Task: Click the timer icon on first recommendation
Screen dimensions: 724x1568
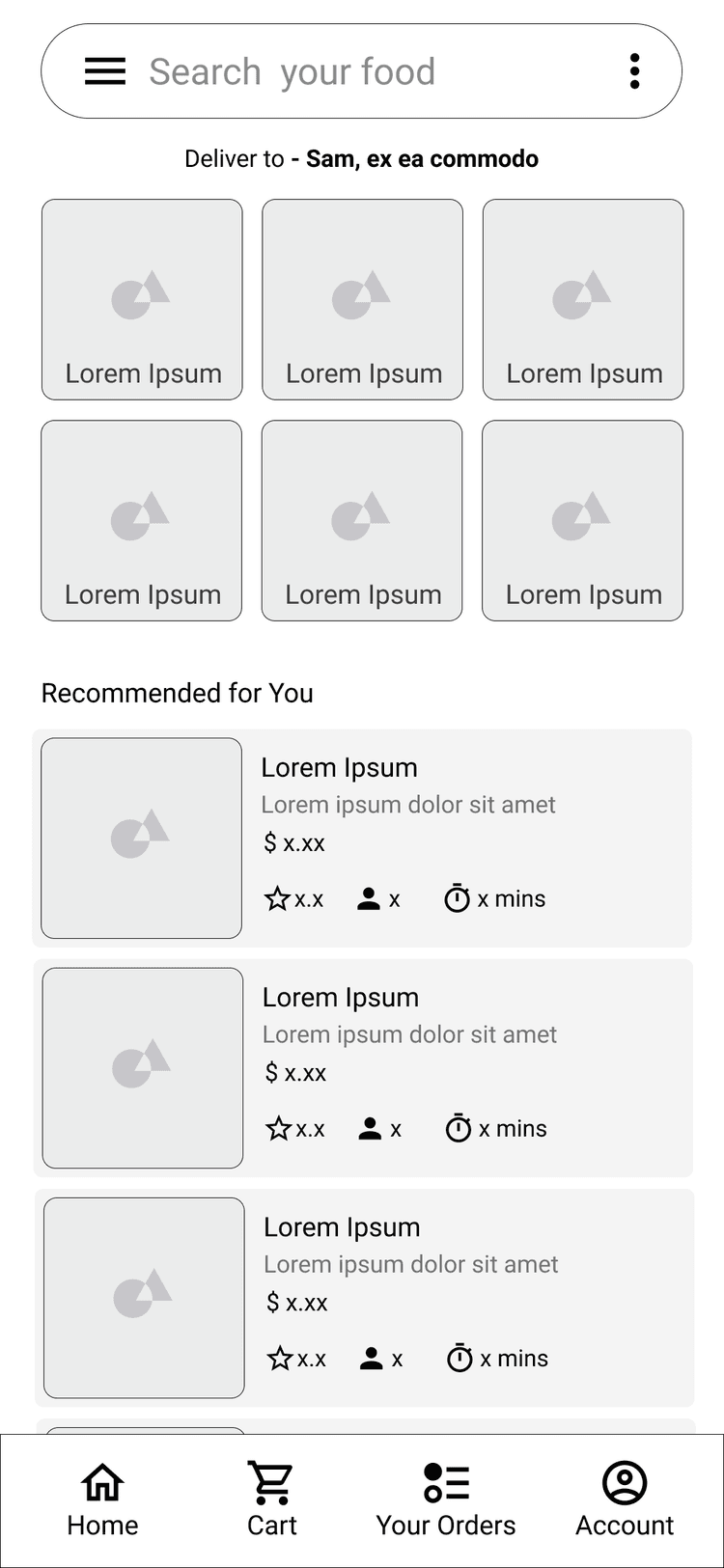Action: click(457, 898)
